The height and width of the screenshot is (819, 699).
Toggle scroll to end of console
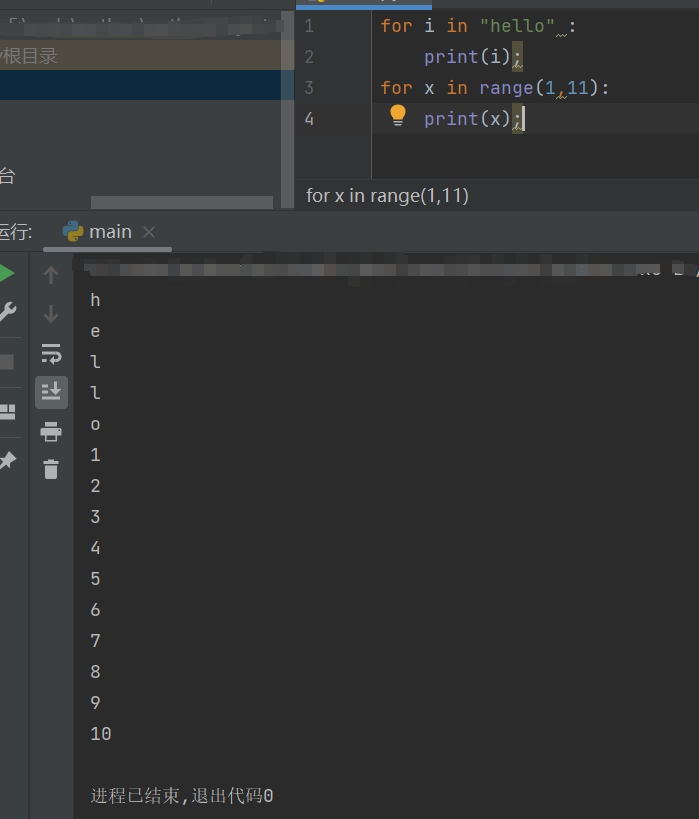[x=51, y=391]
